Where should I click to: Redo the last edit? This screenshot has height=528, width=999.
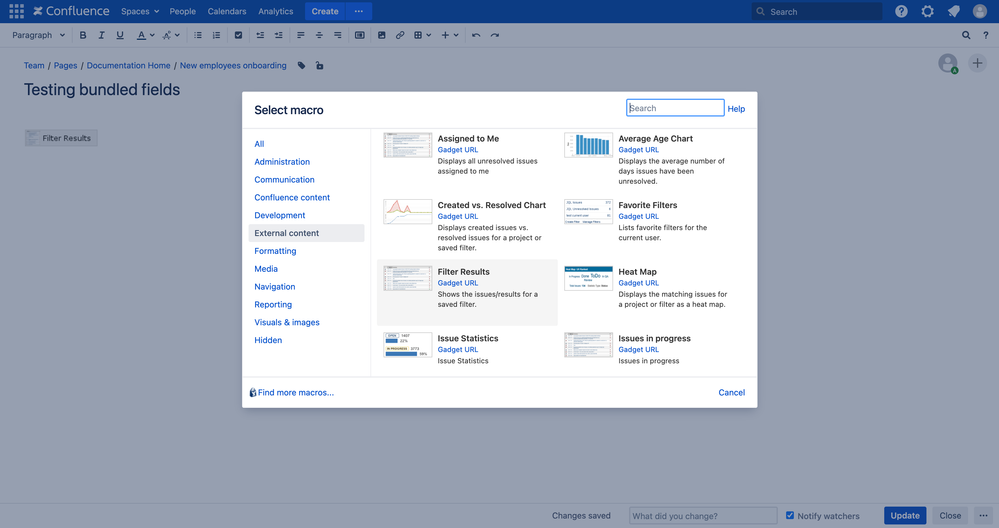coord(495,35)
